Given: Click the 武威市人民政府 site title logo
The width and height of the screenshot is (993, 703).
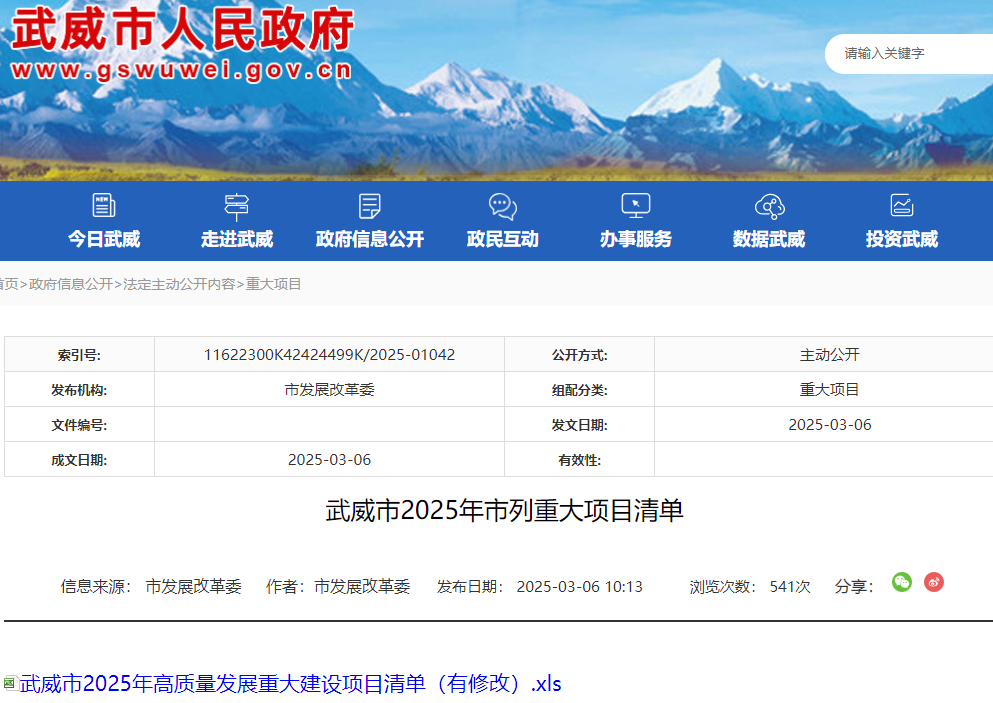Looking at the screenshot, I should pos(182,31).
